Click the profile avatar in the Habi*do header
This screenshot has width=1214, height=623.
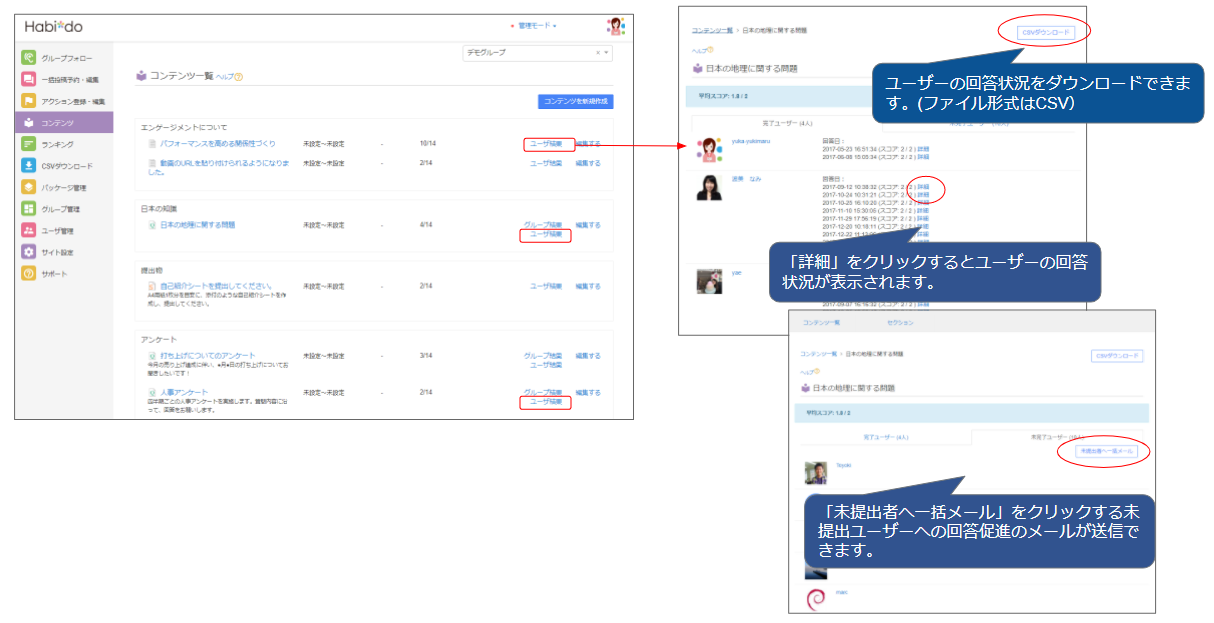tap(616, 27)
